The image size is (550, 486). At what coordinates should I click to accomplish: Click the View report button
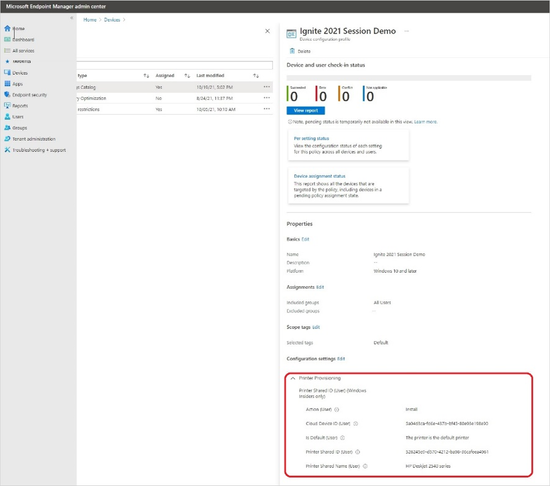click(x=306, y=110)
